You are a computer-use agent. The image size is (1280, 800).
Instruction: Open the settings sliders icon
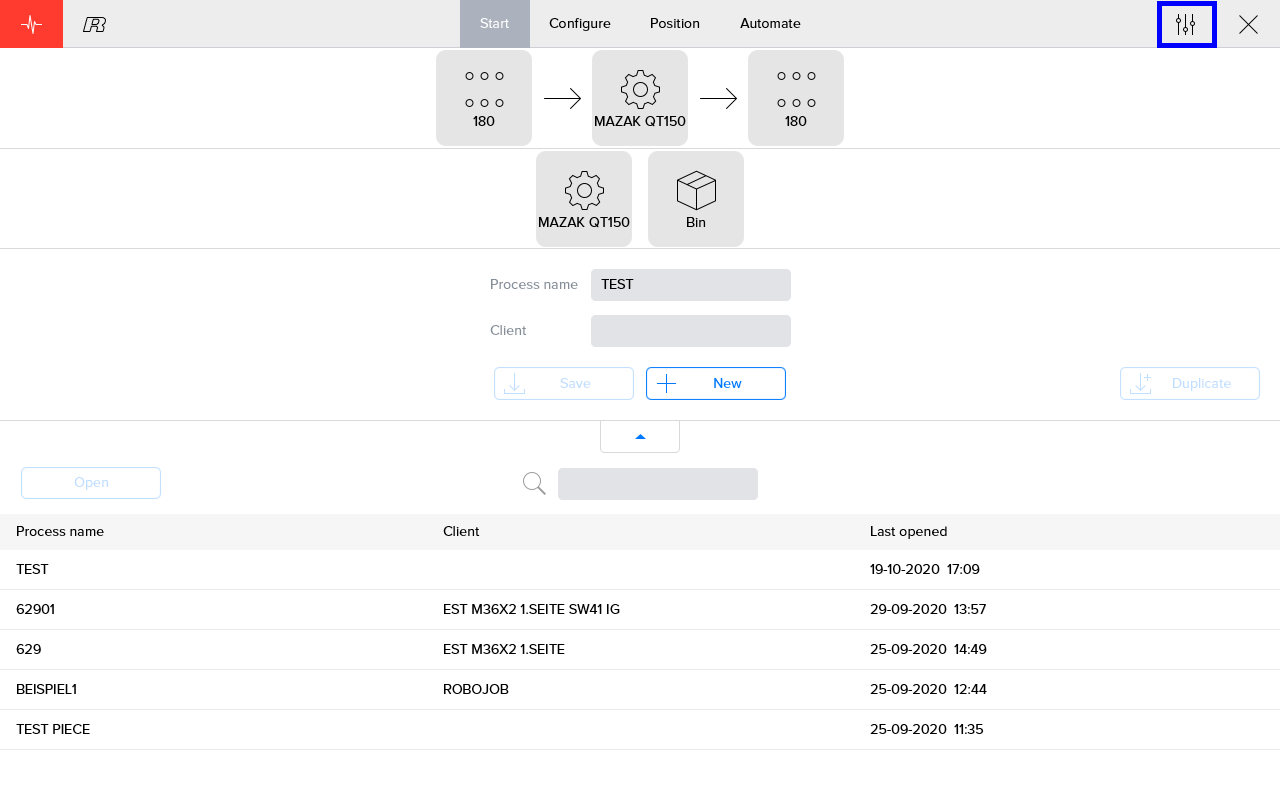pyautogui.click(x=1186, y=24)
